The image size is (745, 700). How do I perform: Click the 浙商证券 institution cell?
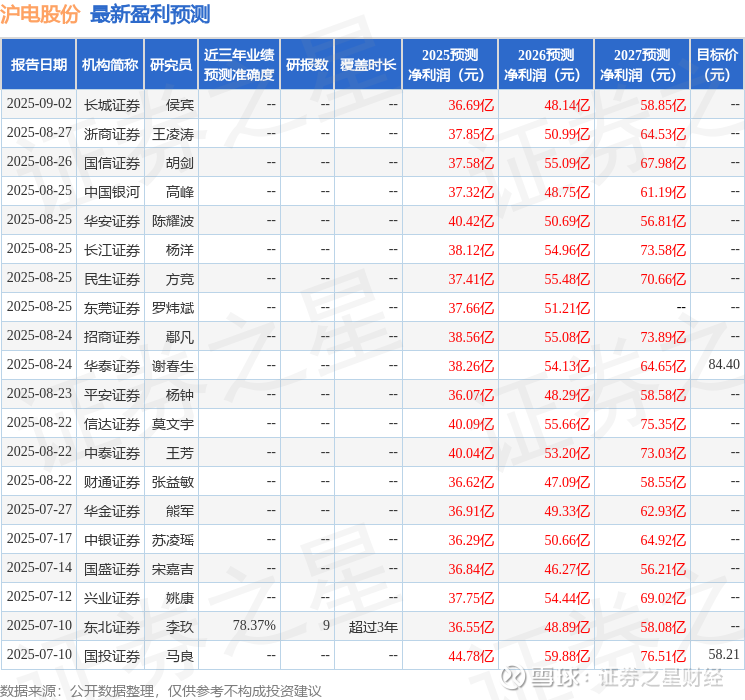click(112, 134)
